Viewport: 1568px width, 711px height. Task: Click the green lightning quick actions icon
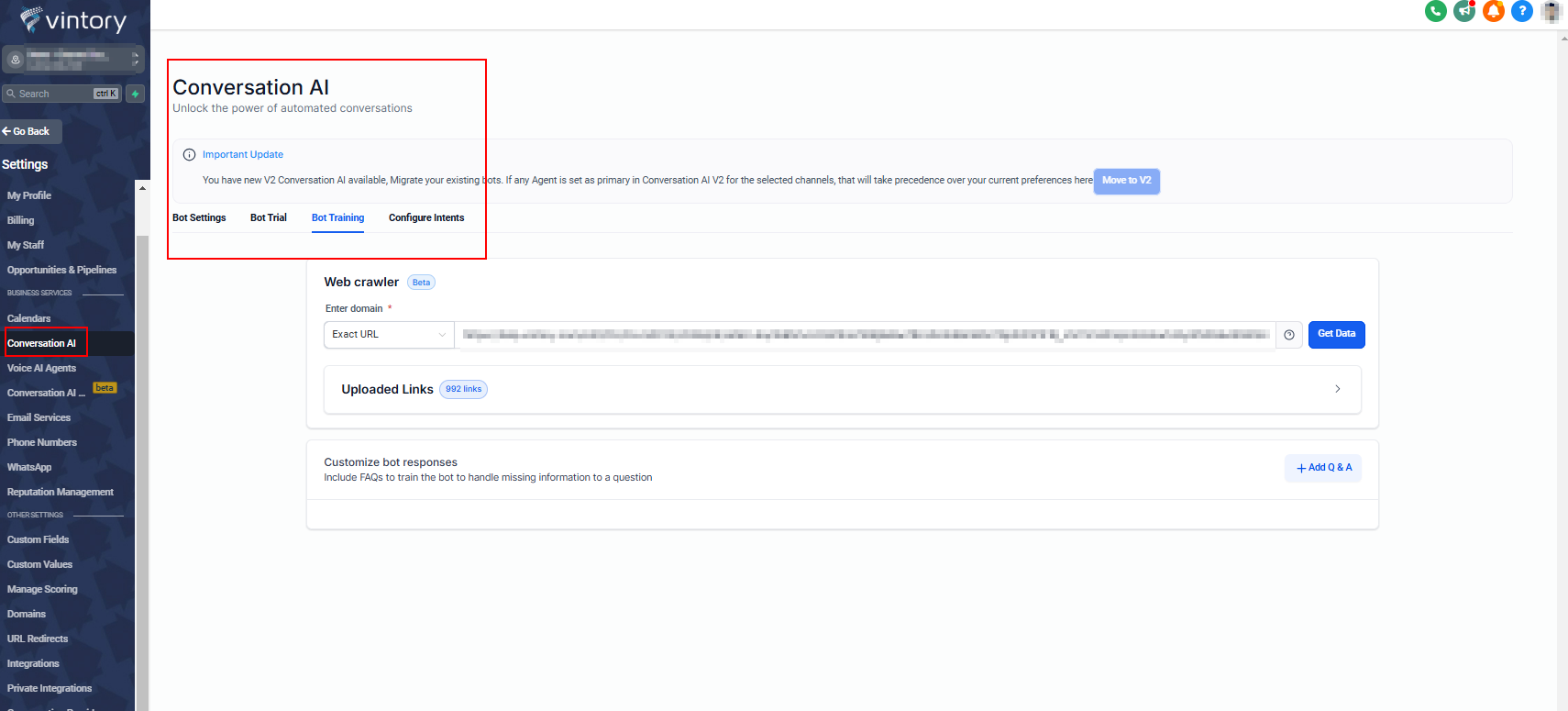click(x=135, y=94)
